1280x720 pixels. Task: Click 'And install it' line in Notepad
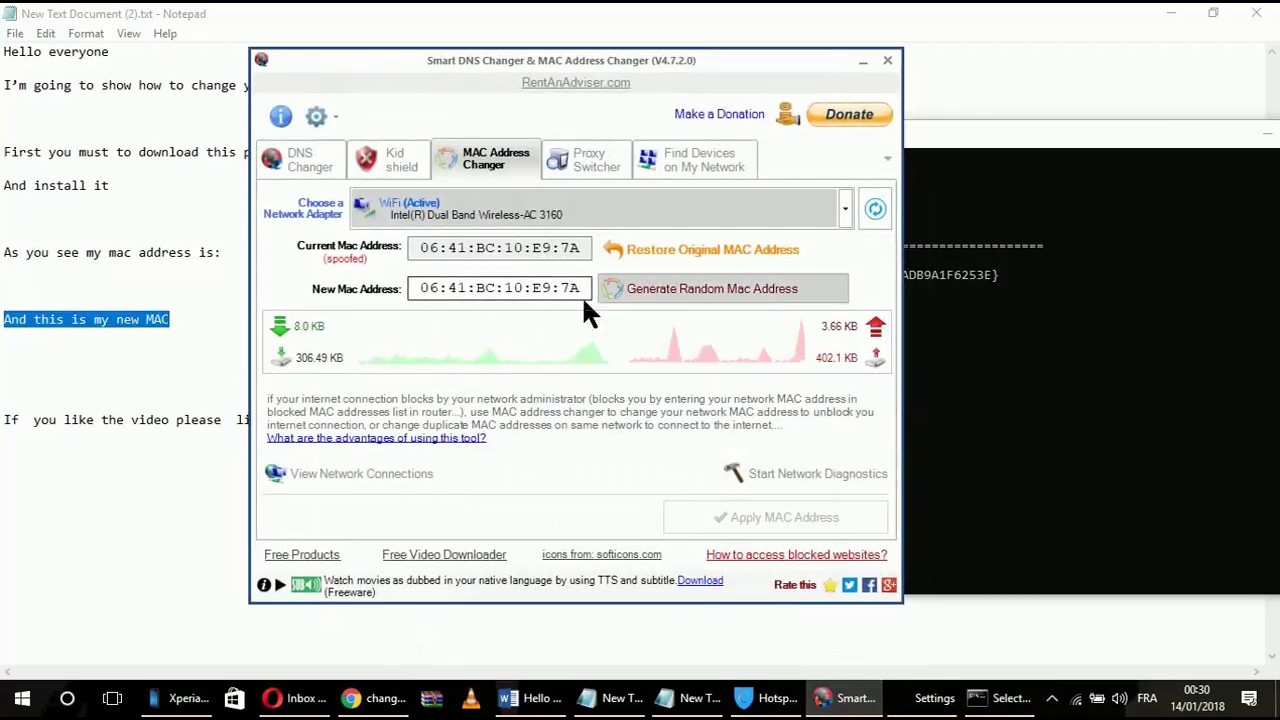coord(56,185)
